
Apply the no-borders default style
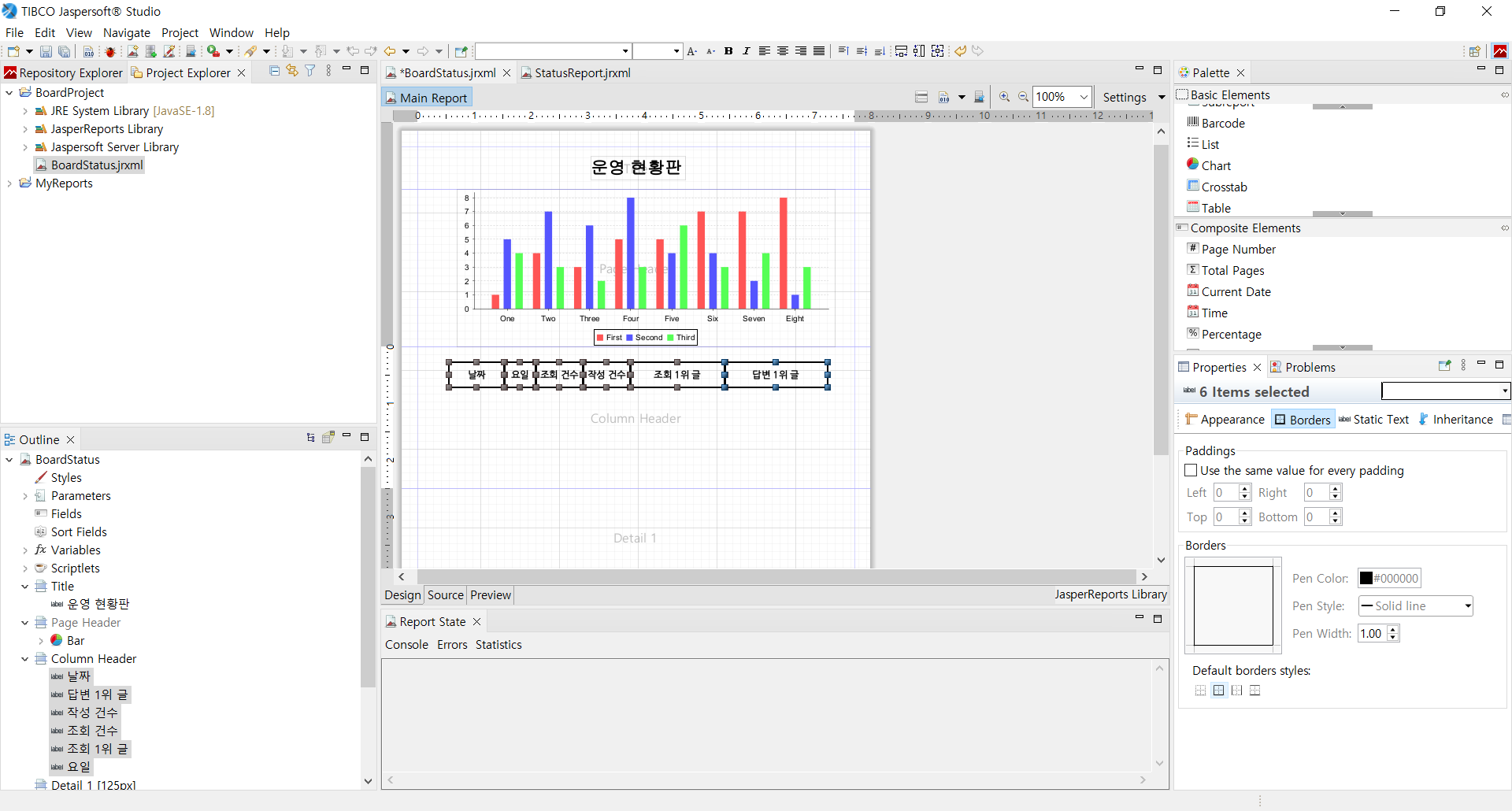click(x=1200, y=691)
